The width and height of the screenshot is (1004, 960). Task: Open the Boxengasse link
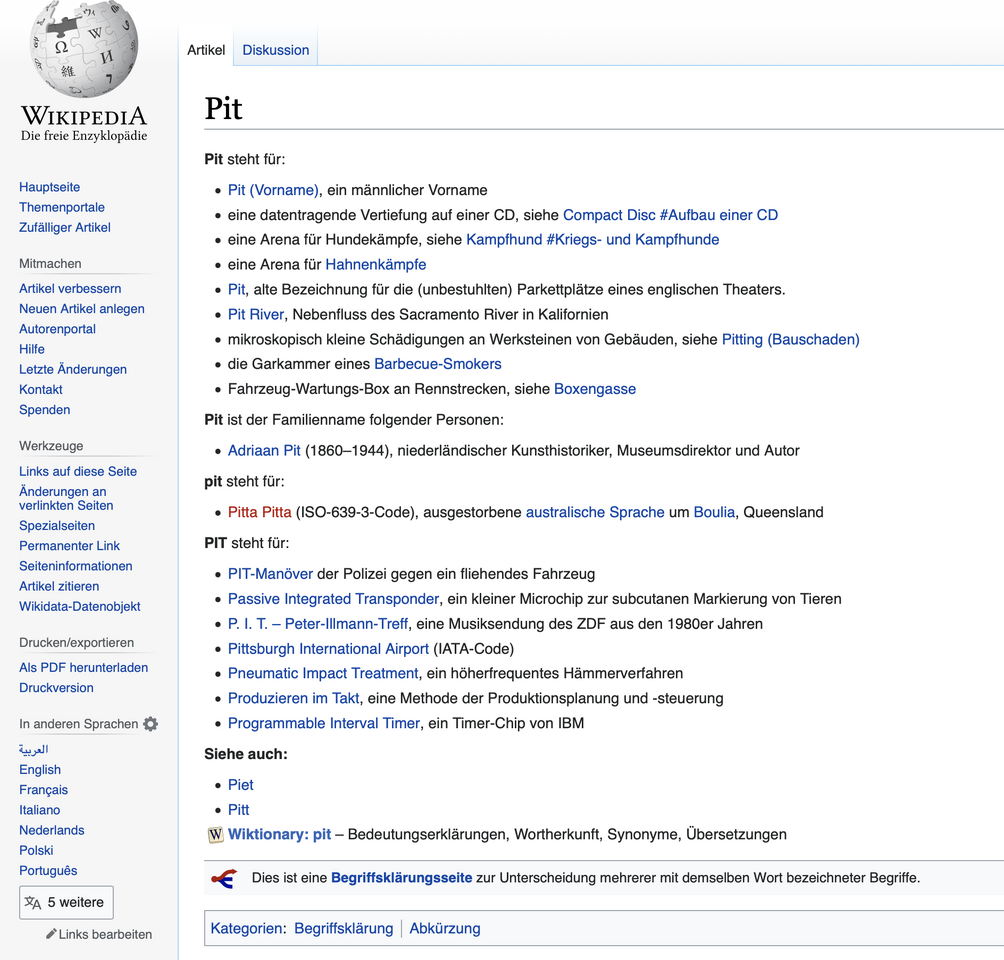pyautogui.click(x=595, y=389)
